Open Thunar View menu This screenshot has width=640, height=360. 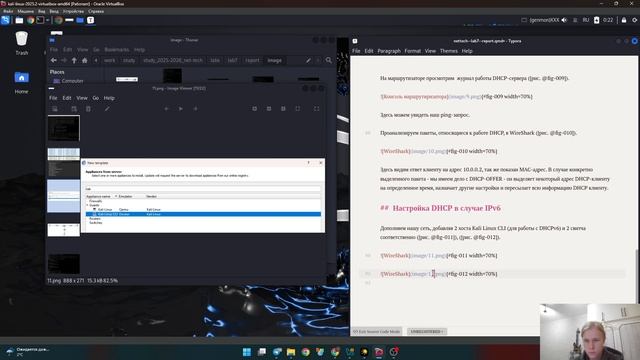click(82, 50)
